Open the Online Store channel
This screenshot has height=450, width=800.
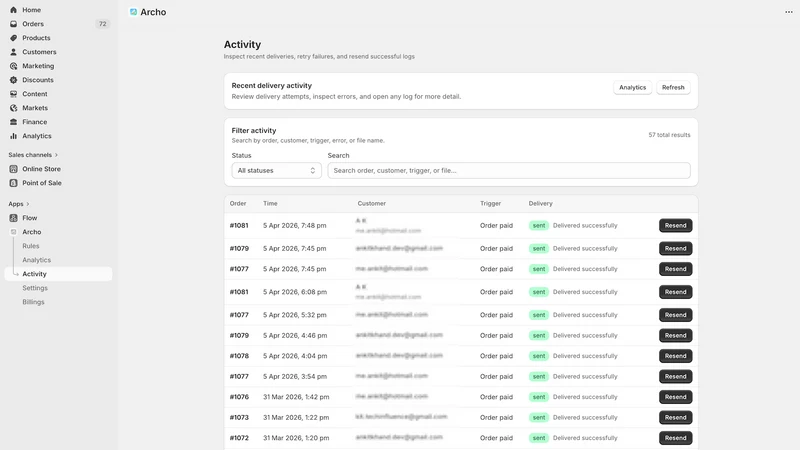click(x=41, y=169)
